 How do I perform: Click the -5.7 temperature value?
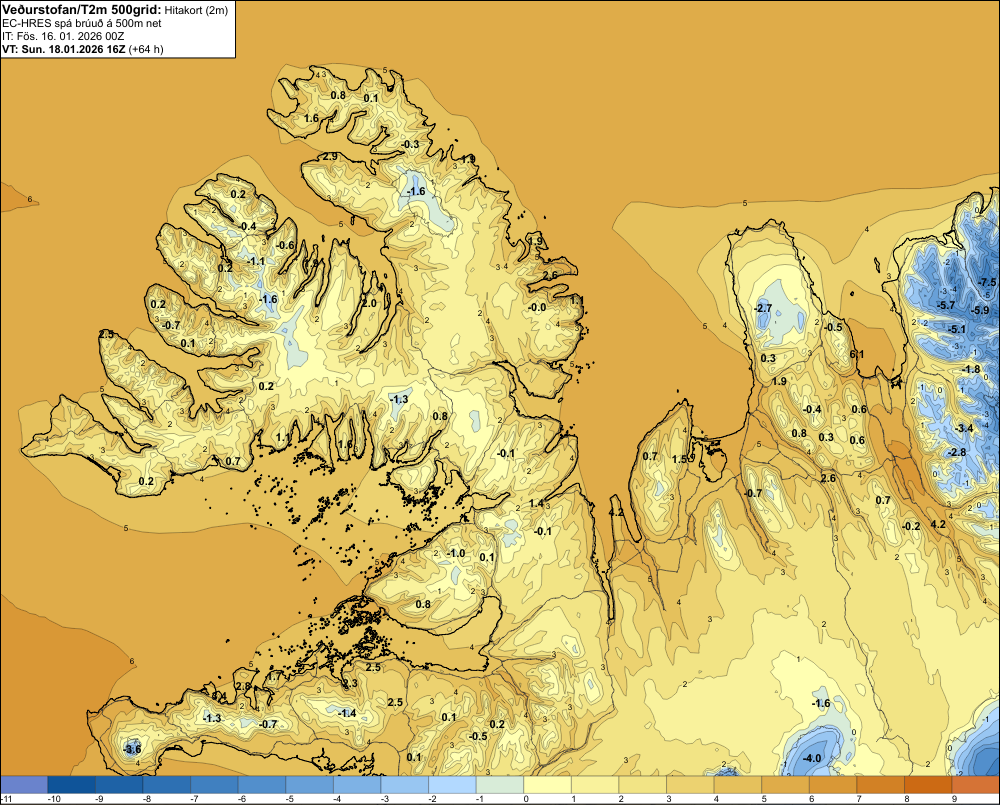click(946, 305)
